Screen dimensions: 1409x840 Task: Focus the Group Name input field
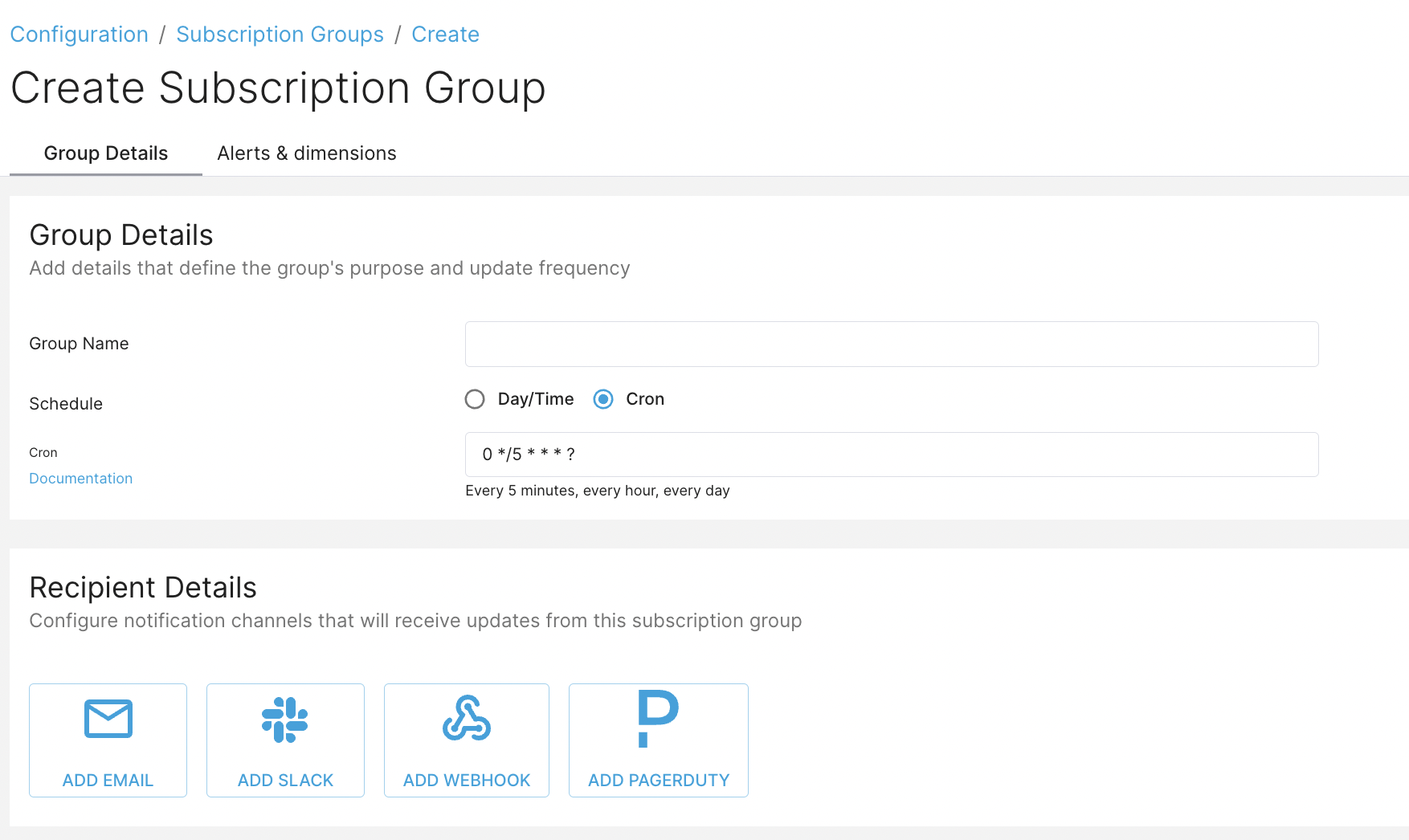pos(892,345)
